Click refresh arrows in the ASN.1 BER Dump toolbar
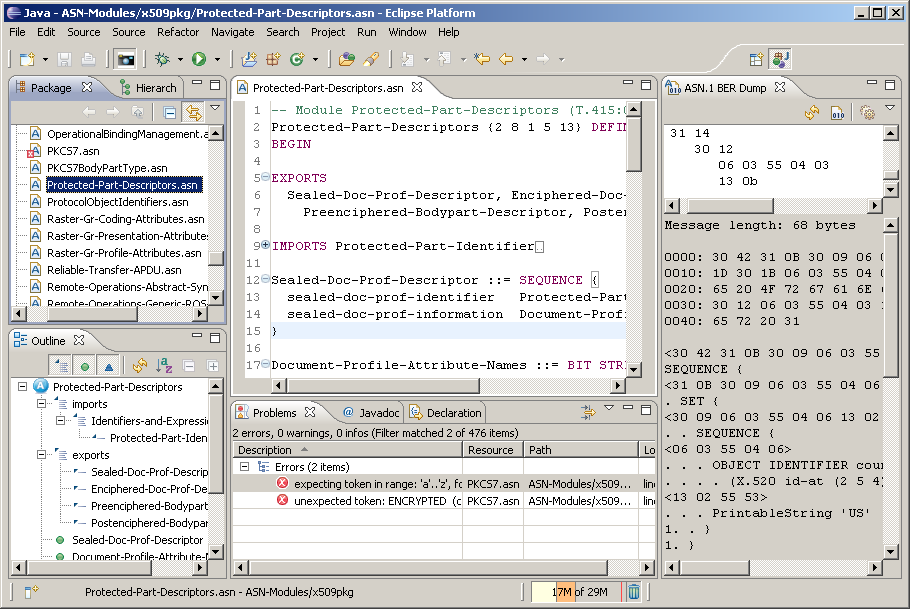The image size is (910, 609). [812, 113]
